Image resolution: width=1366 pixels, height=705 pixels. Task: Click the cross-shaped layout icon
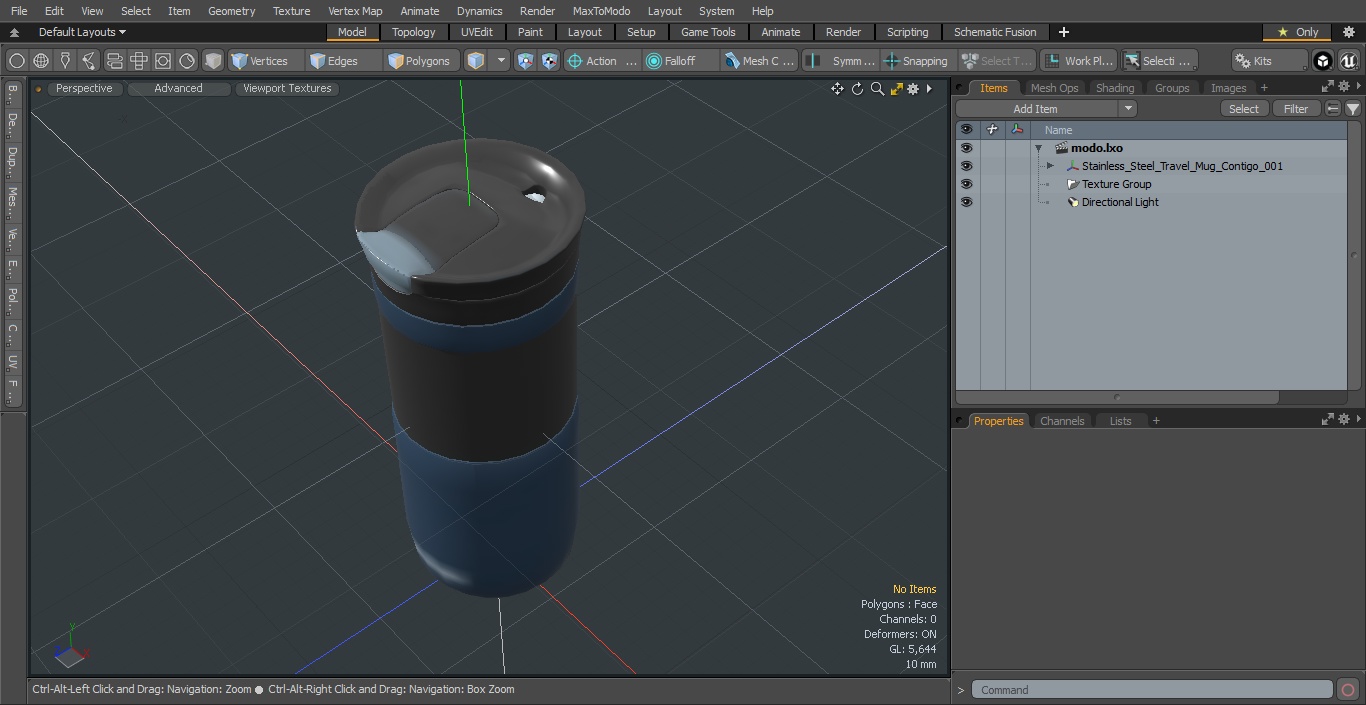(x=139, y=61)
